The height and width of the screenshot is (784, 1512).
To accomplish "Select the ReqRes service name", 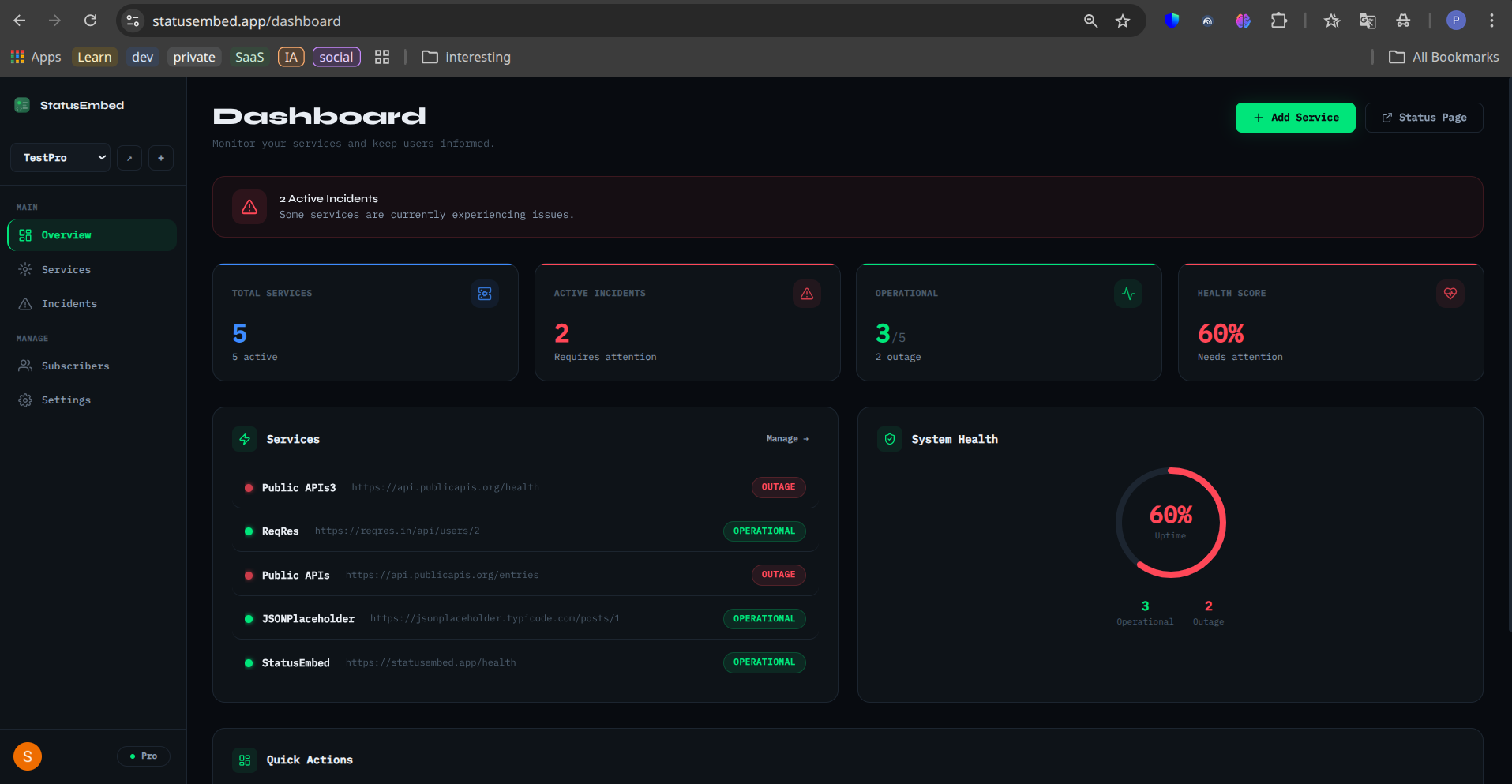I will tap(280, 531).
